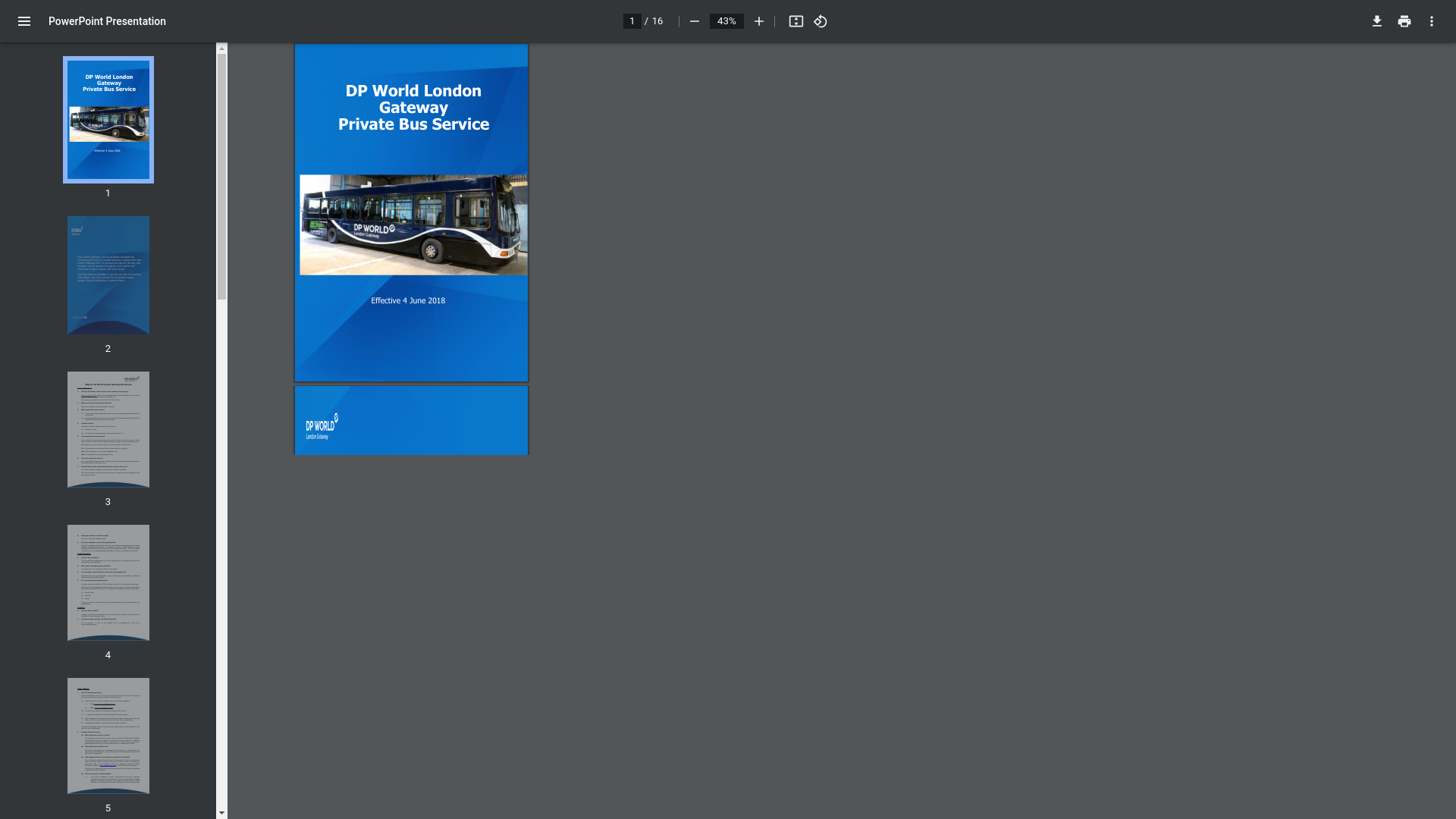1456x819 pixels.
Task: Click the 43% zoom level field
Action: pyautogui.click(x=726, y=21)
